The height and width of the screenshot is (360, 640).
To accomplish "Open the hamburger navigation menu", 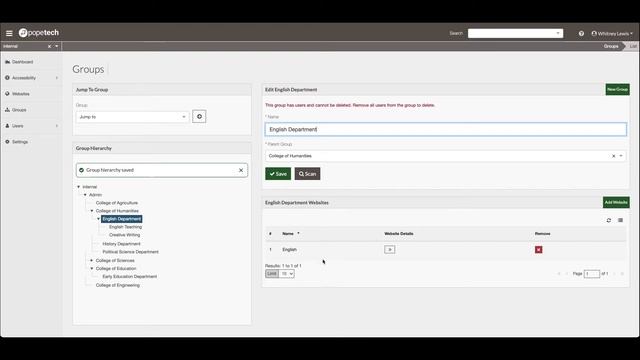I will point(9,33).
